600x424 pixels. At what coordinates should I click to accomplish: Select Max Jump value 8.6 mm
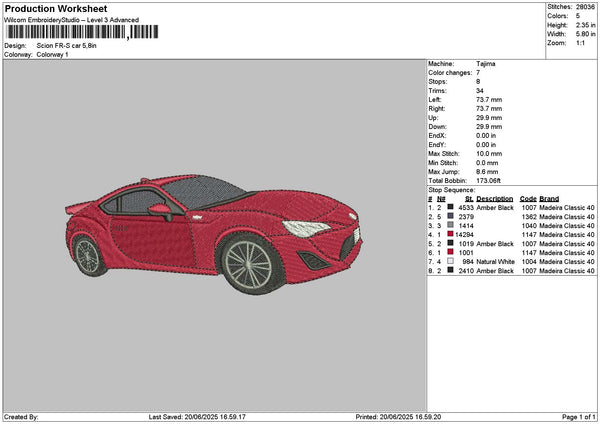[x=487, y=172]
